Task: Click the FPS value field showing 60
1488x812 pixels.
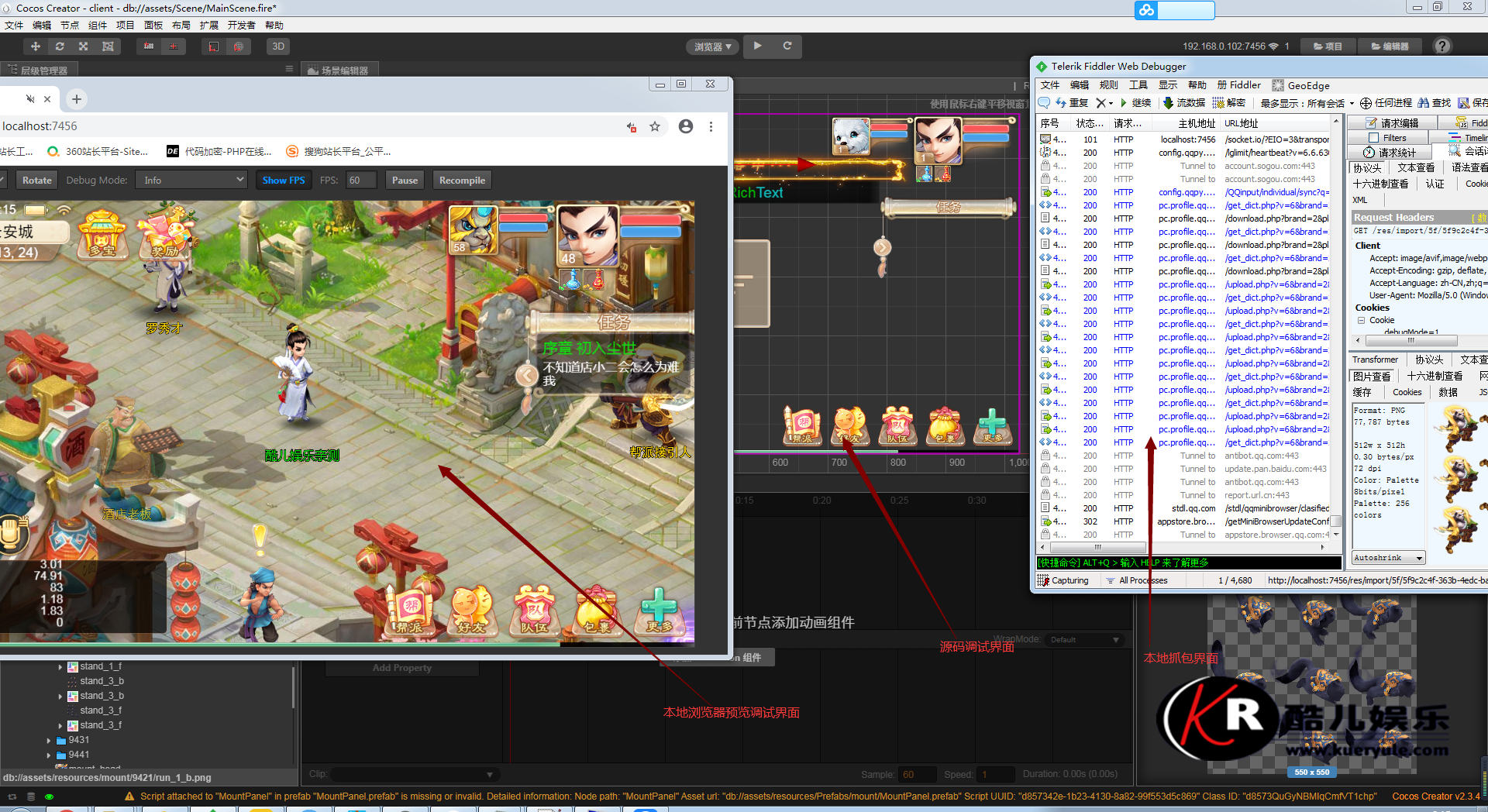Action: click(x=361, y=180)
